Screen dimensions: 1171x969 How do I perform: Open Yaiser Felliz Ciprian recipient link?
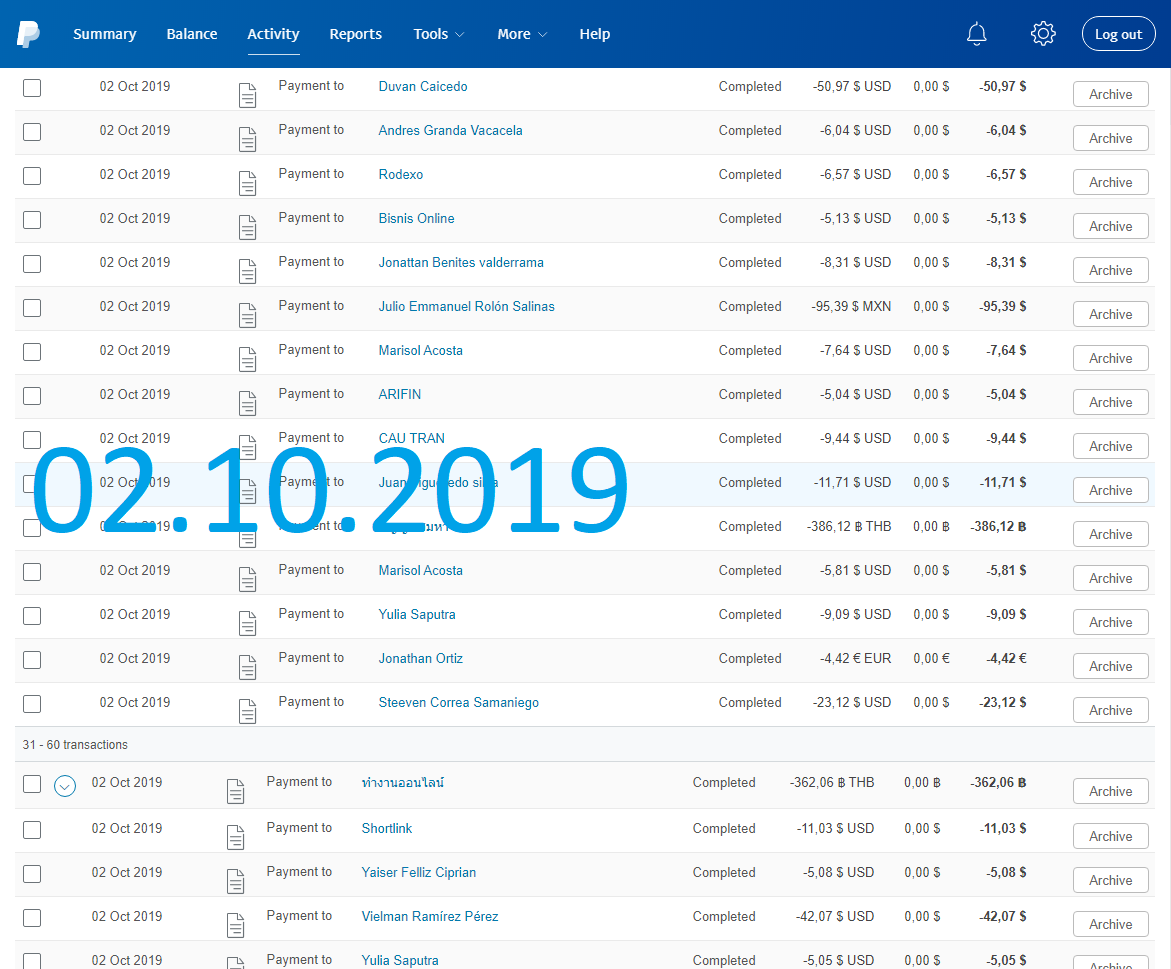[418, 873]
